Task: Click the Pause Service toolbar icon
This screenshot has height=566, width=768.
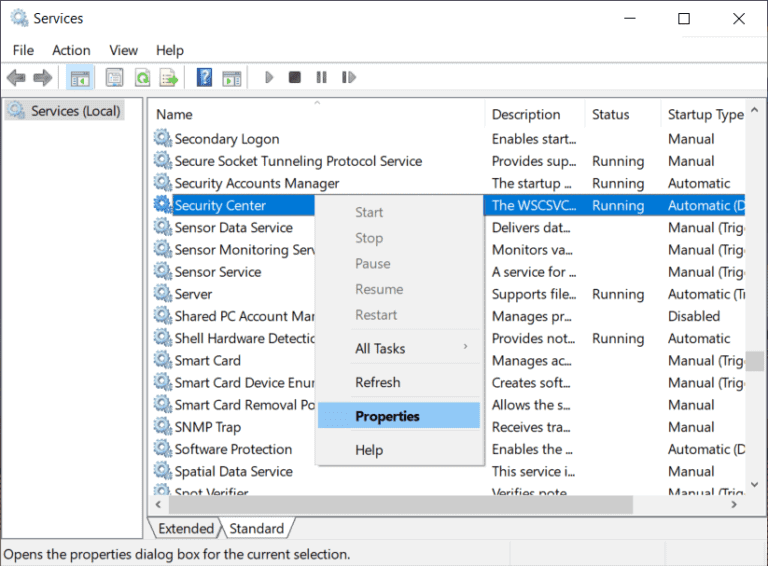Action: pyautogui.click(x=321, y=78)
